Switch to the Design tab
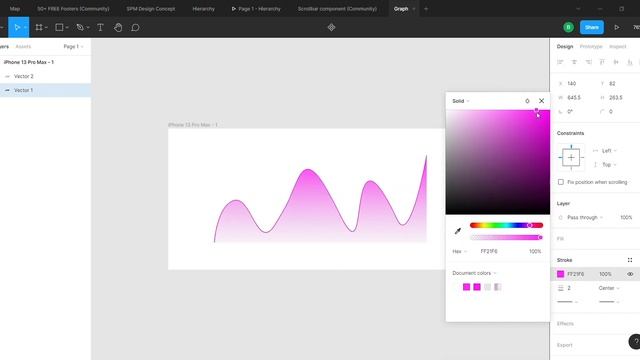Viewport: 640px width, 360px height. (565, 47)
